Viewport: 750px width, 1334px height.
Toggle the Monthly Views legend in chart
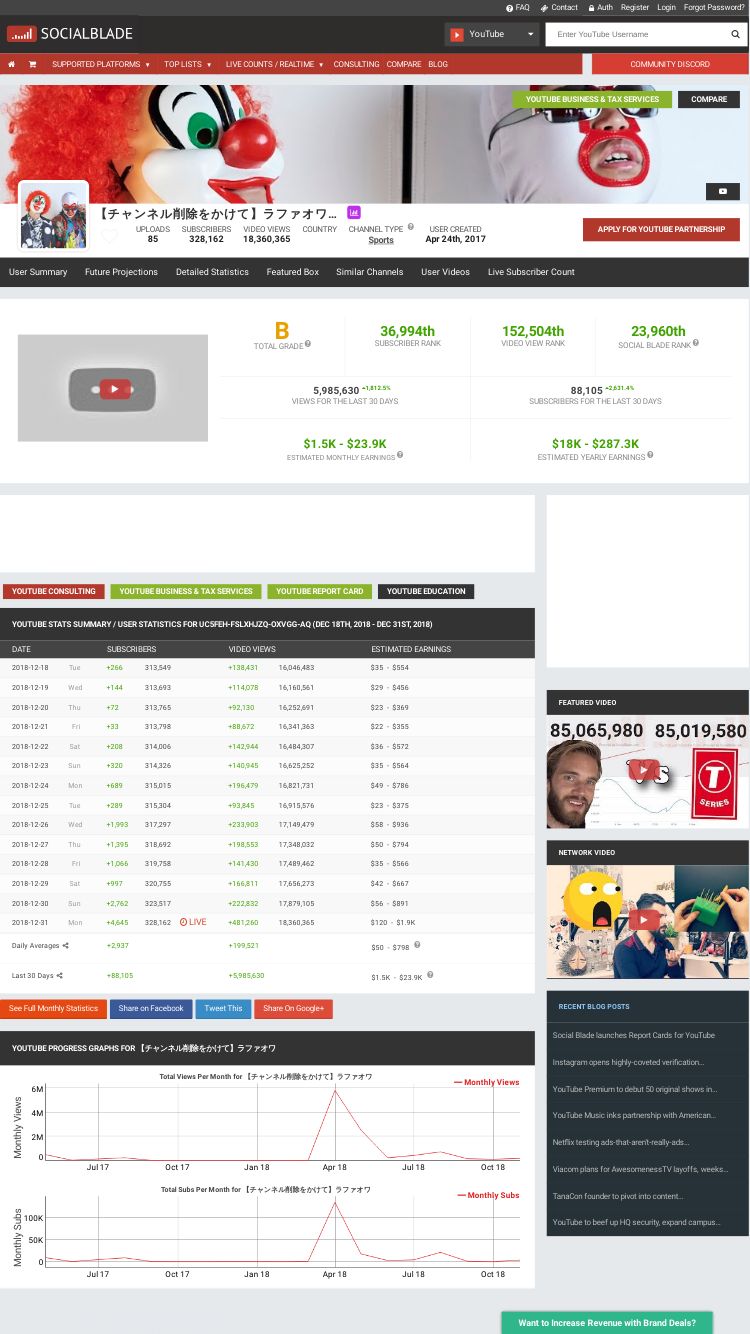click(487, 1082)
